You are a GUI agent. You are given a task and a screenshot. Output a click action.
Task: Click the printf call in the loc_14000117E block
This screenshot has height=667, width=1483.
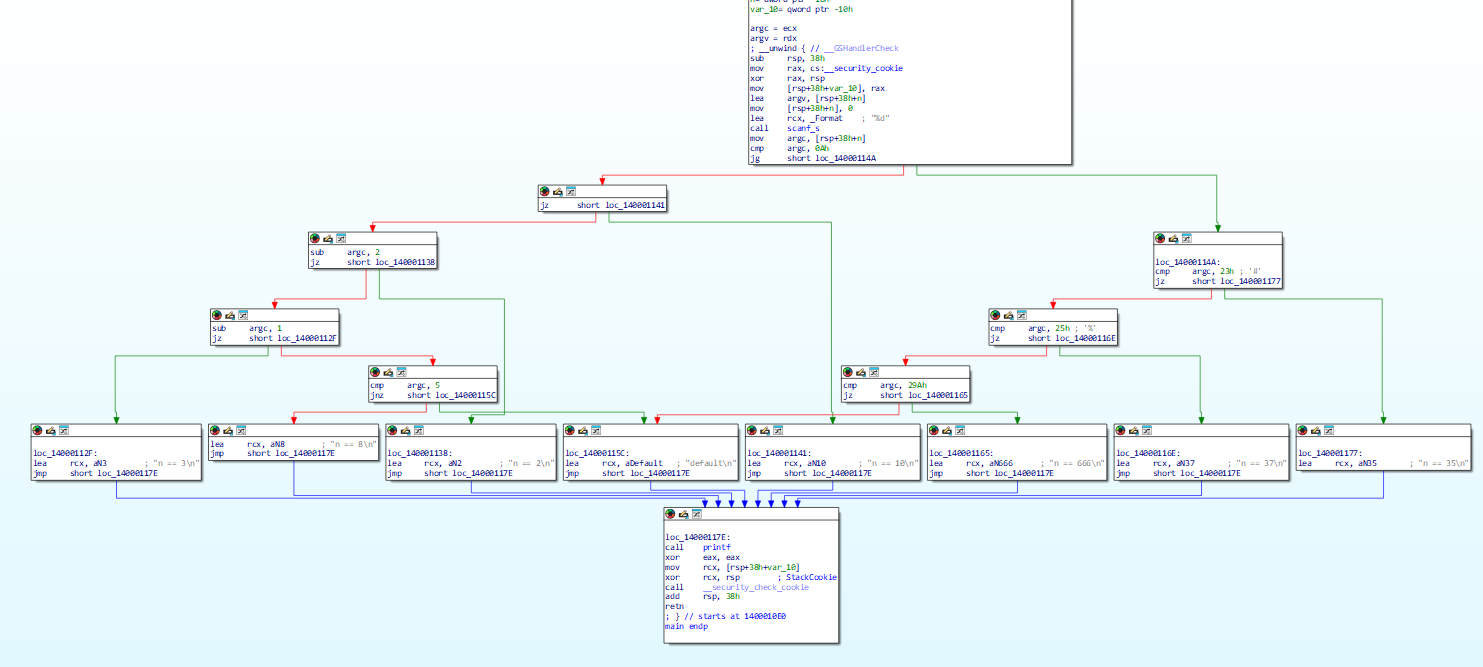(716, 547)
